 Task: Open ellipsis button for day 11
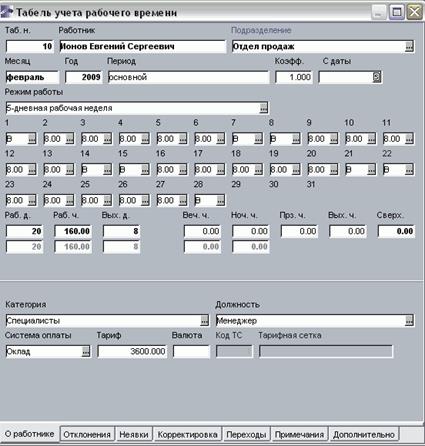(x=409, y=139)
